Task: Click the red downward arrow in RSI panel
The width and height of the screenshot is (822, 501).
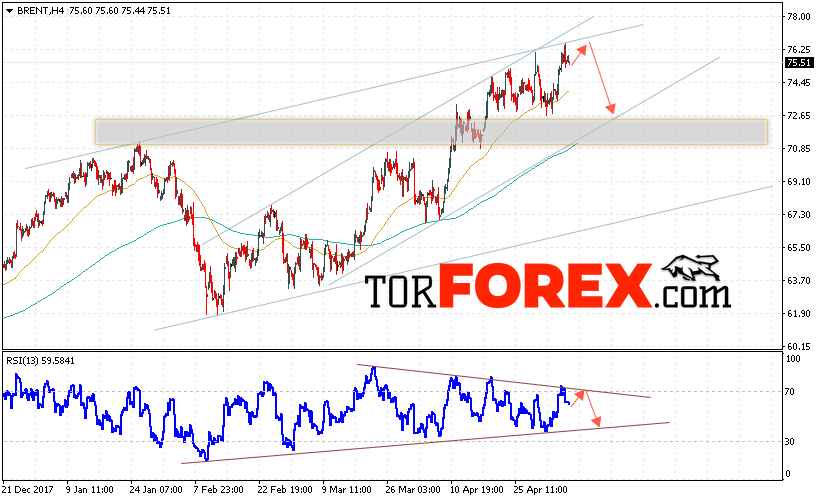Action: pos(592,408)
